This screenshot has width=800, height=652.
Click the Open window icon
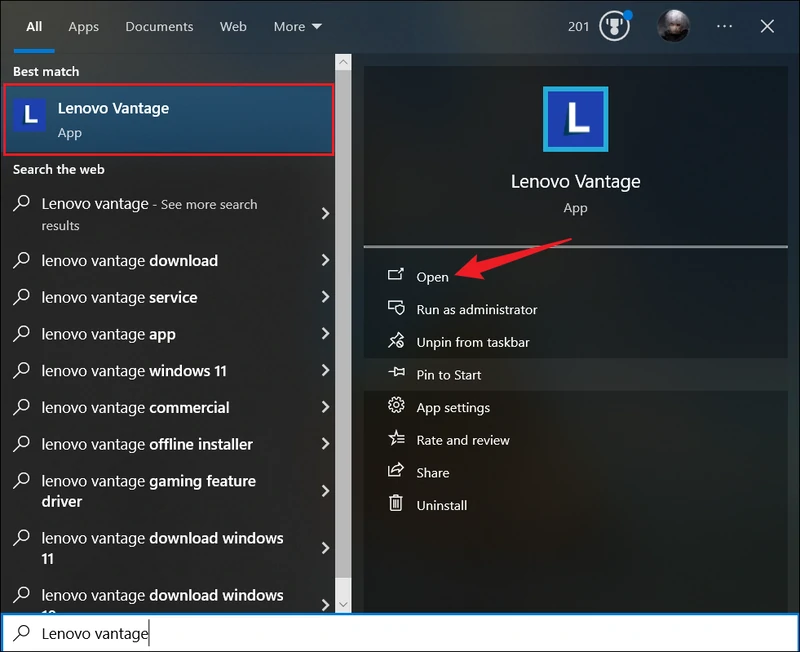point(395,275)
